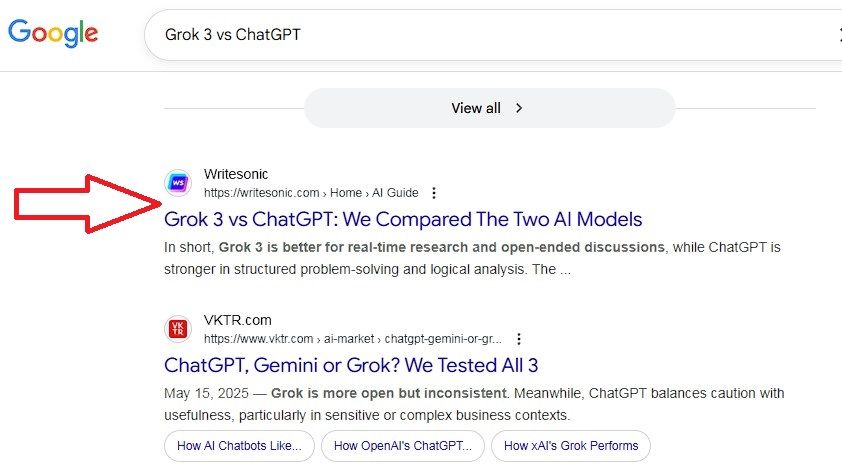Click the Google logo
Image resolution: width=842 pixels, height=471 pixels.
coord(53,34)
